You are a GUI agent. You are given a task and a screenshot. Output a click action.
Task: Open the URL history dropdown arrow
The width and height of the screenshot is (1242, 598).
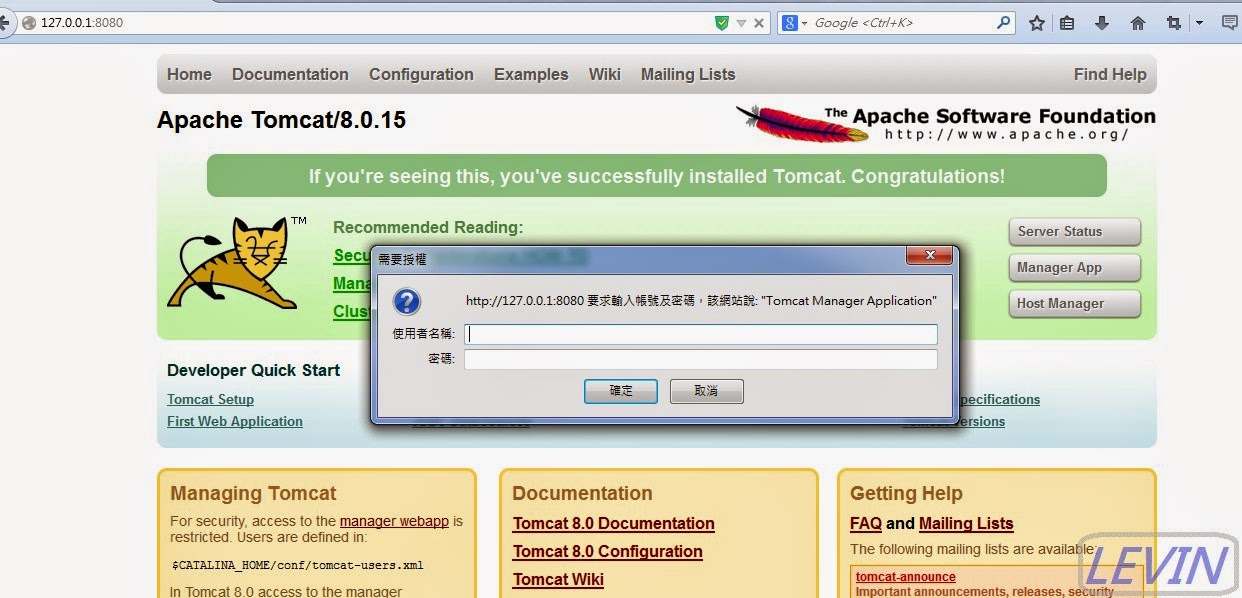[x=741, y=22]
